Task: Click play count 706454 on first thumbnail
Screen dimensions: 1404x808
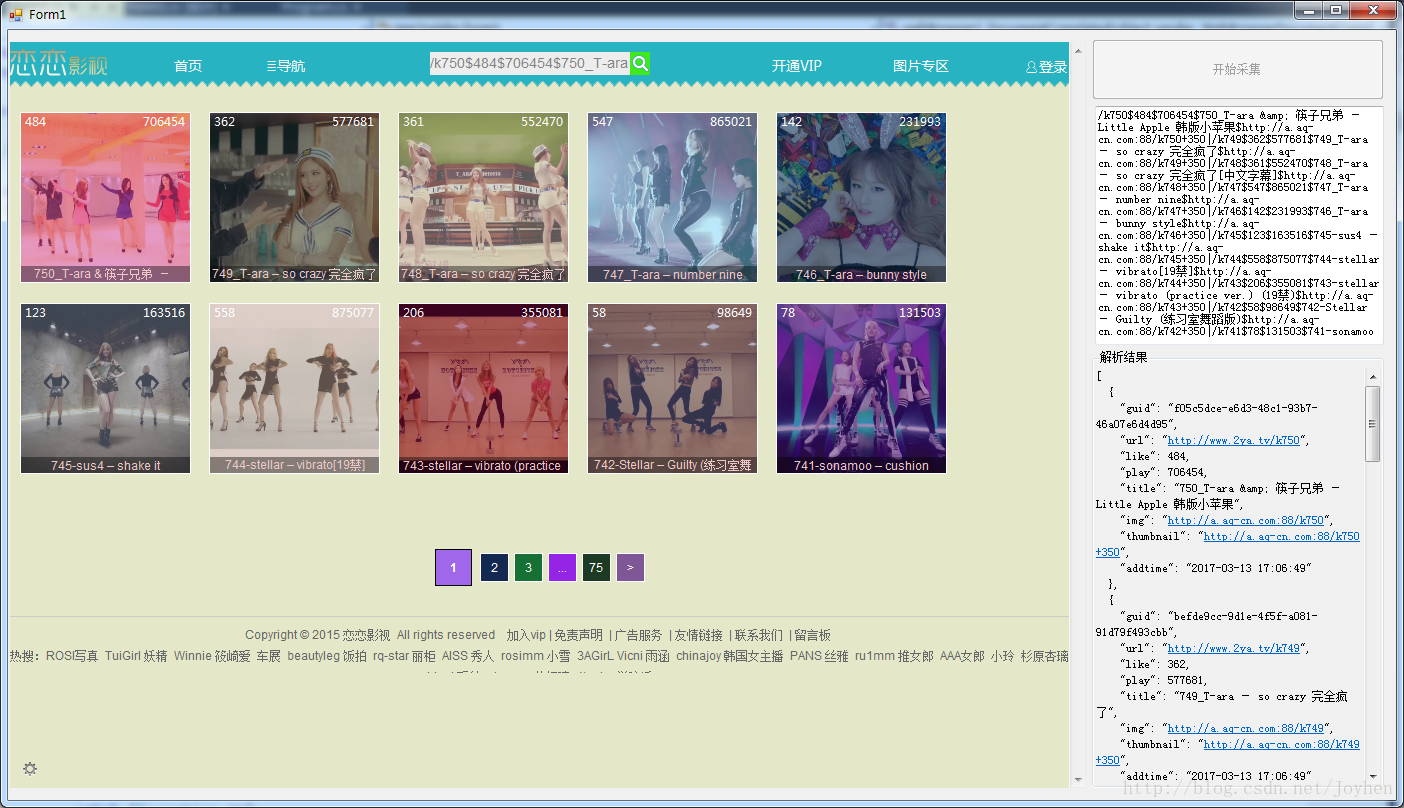Action: [x=164, y=122]
